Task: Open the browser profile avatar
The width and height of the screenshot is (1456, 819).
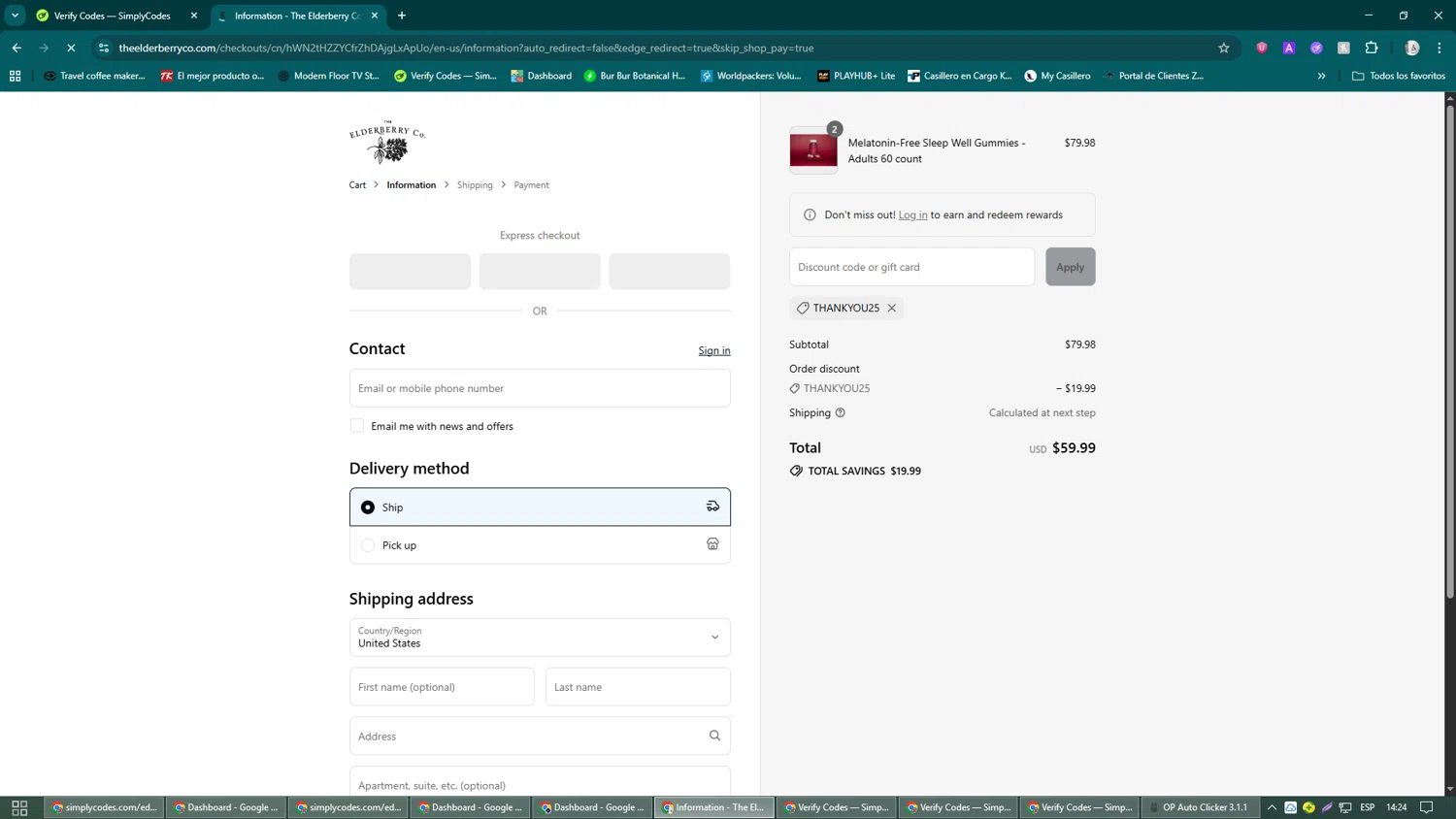Action: [1412, 48]
